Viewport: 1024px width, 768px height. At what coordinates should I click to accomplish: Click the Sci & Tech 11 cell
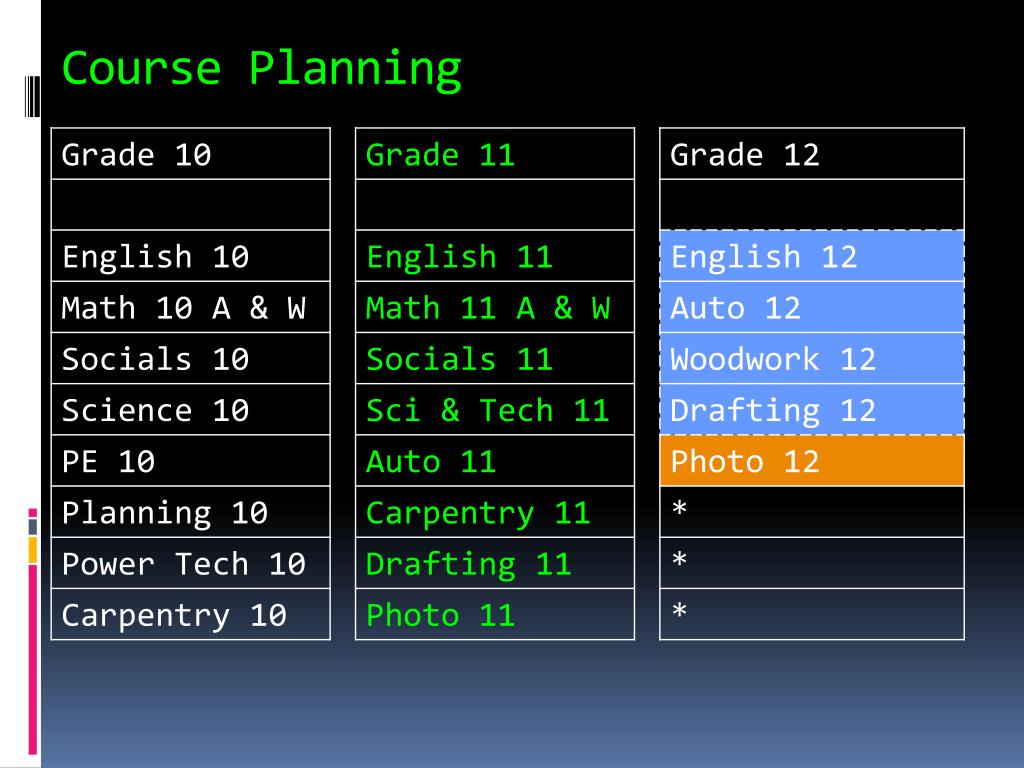pyautogui.click(x=495, y=409)
